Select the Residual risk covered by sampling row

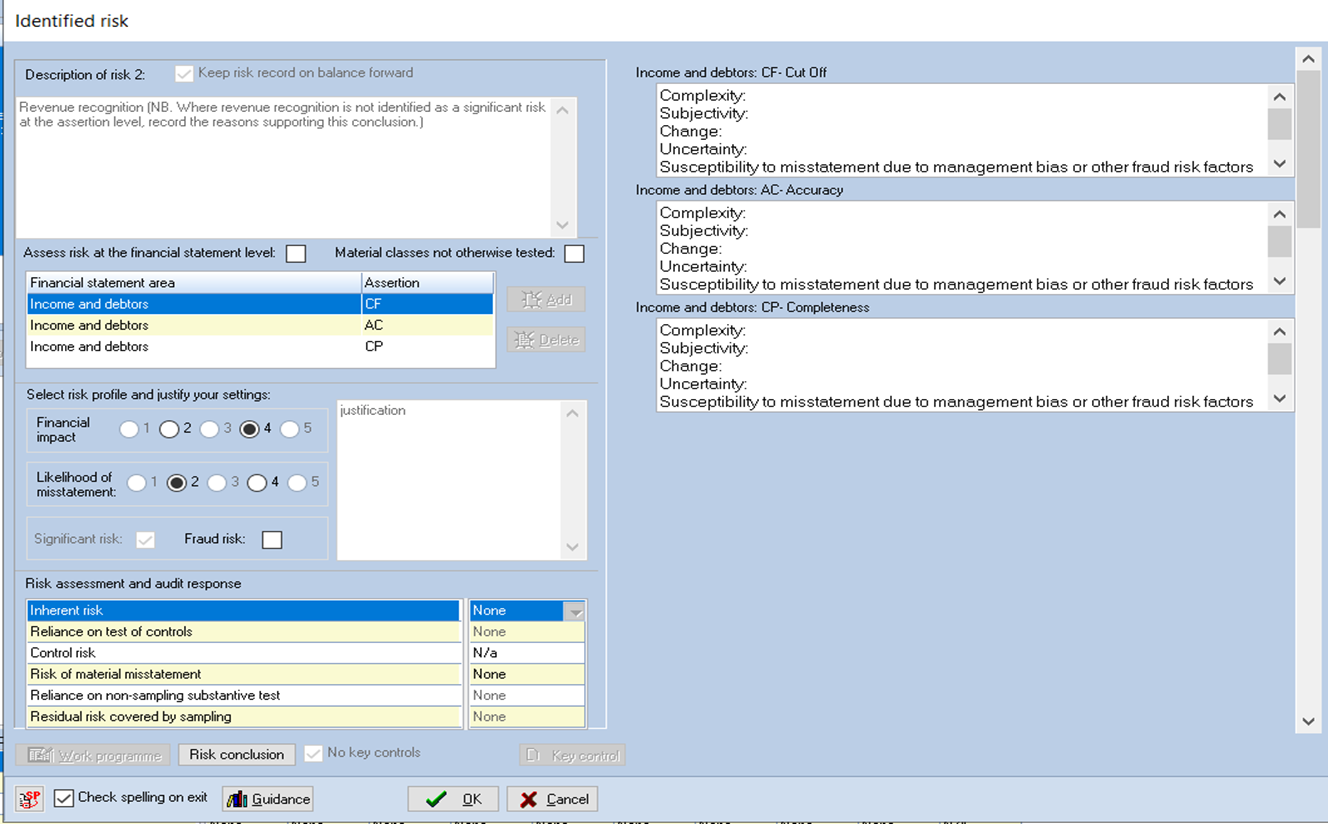point(243,717)
